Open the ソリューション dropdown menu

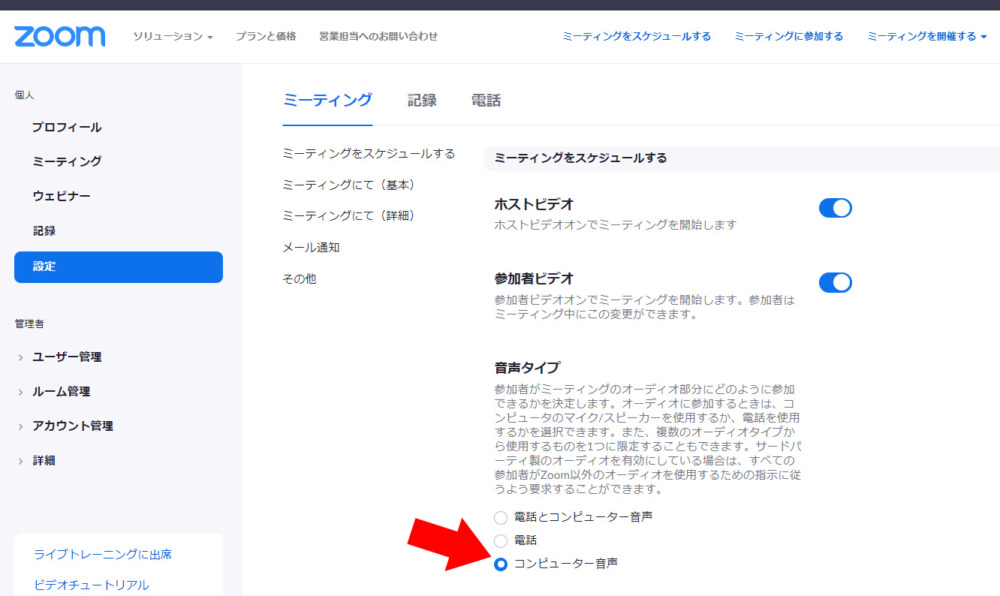click(x=173, y=36)
